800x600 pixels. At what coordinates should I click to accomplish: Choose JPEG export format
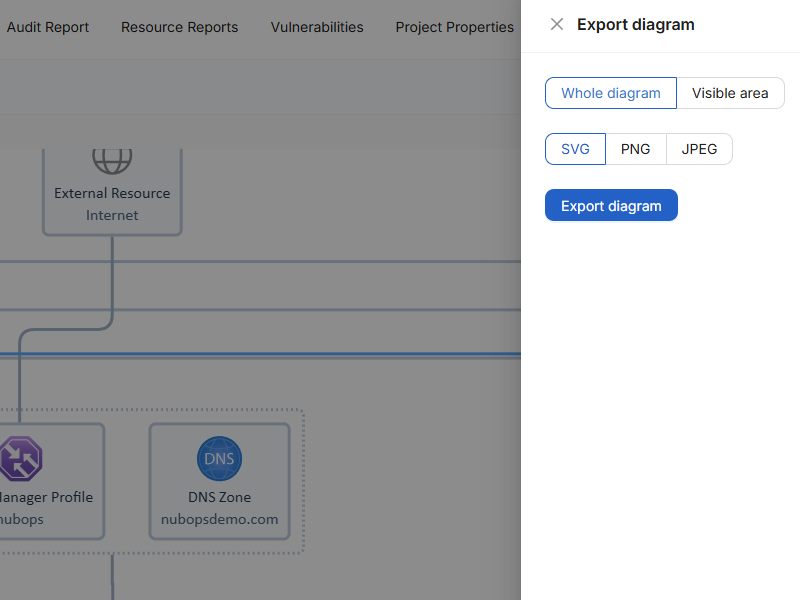click(699, 149)
